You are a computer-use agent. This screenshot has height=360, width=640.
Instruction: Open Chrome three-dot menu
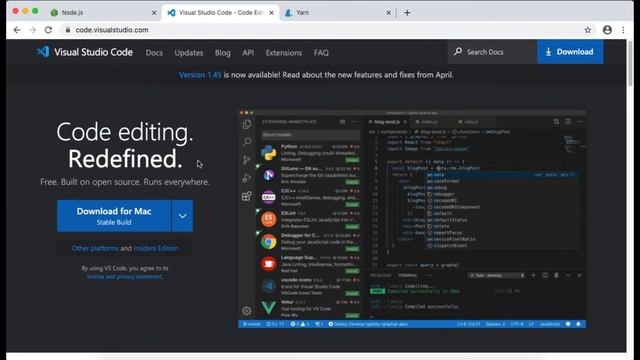click(x=623, y=30)
